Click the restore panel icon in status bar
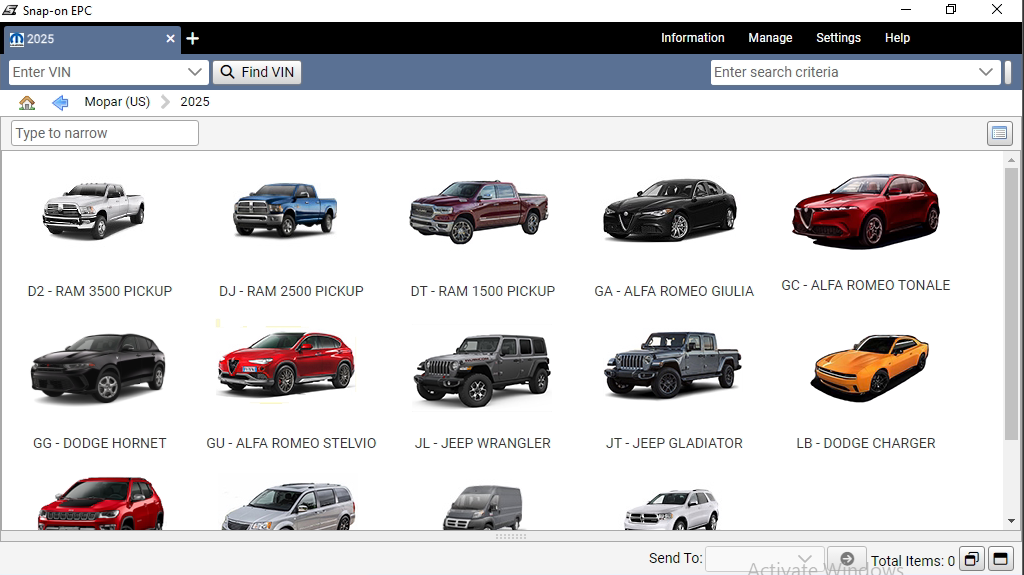 [972, 559]
